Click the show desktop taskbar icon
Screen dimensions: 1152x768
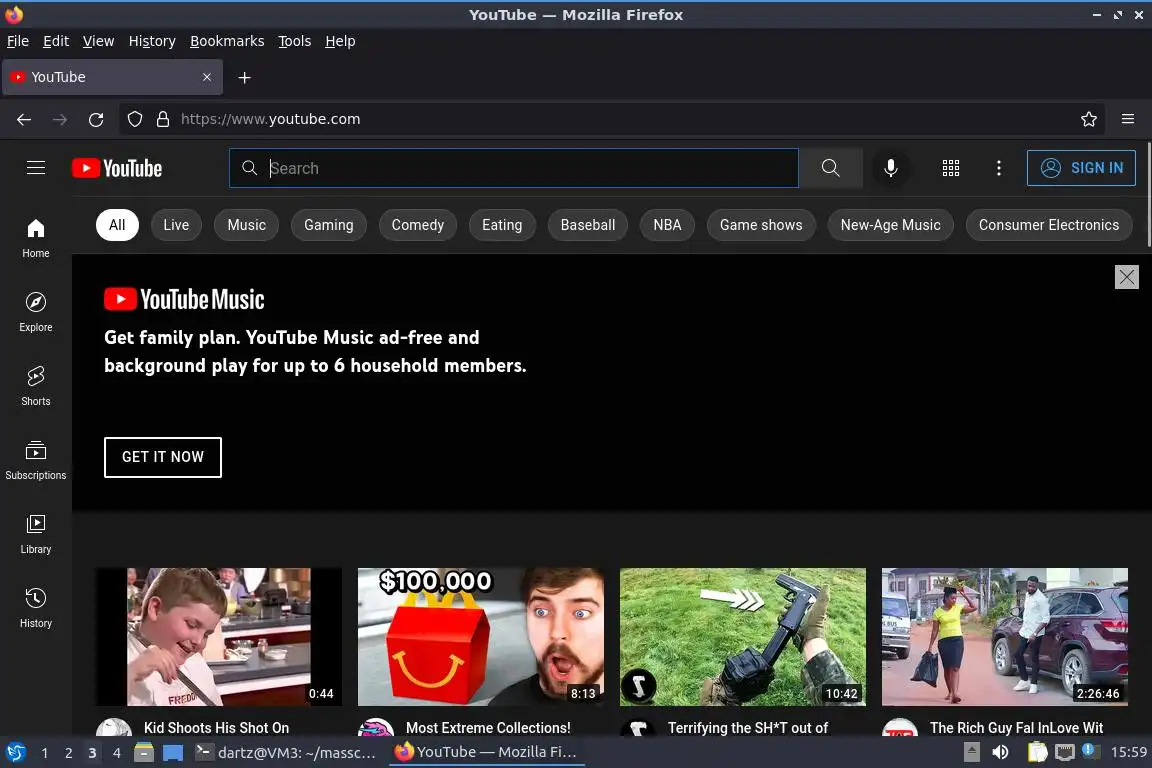click(x=173, y=753)
